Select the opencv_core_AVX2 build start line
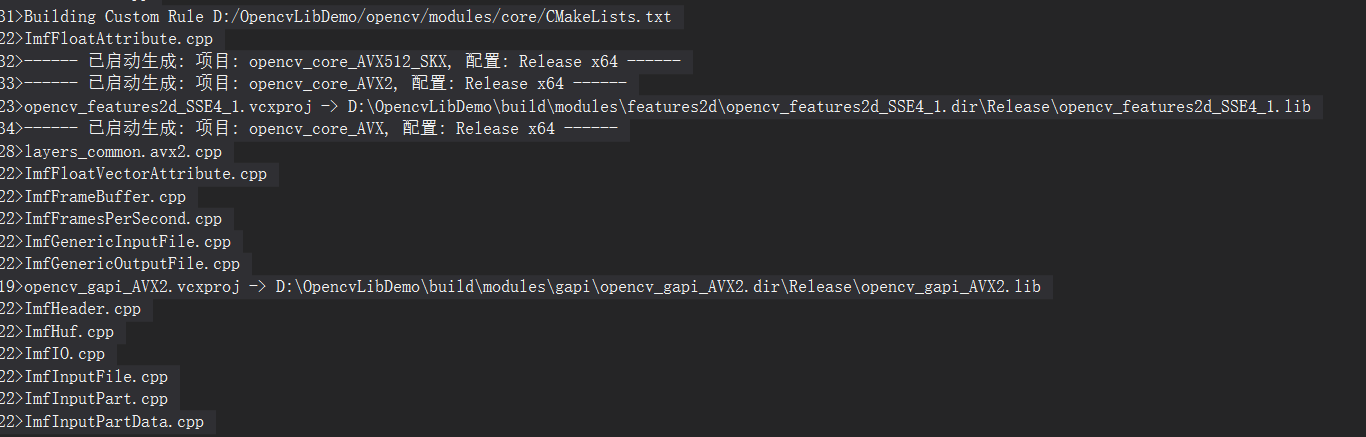 tap(315, 84)
